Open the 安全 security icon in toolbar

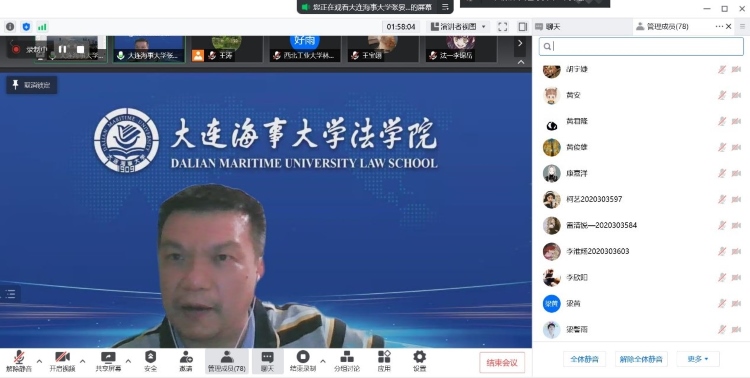click(x=151, y=361)
